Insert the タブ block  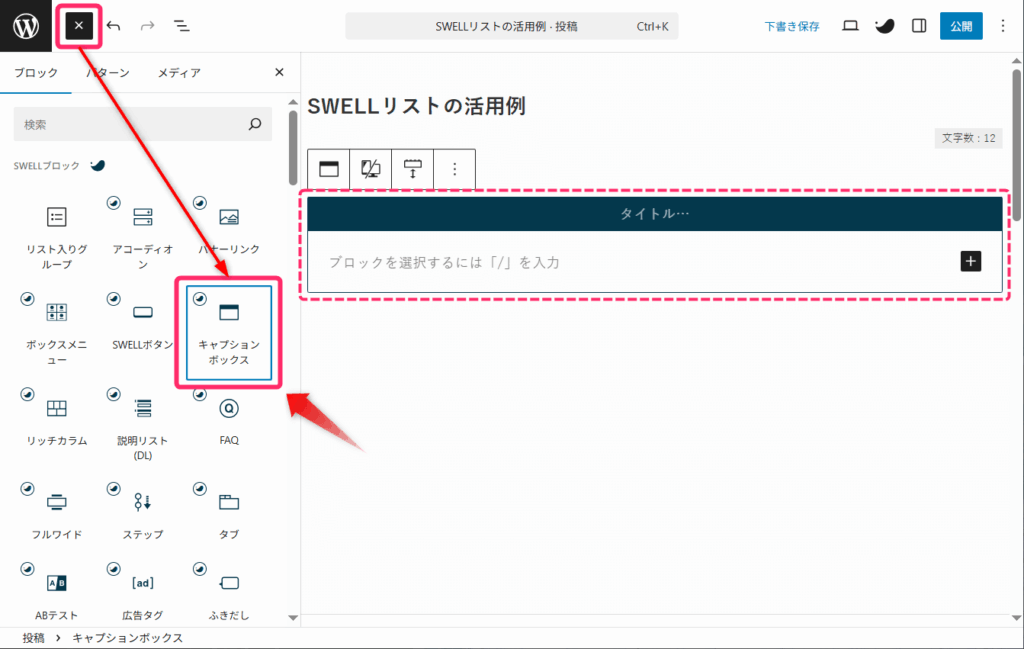coord(229,516)
